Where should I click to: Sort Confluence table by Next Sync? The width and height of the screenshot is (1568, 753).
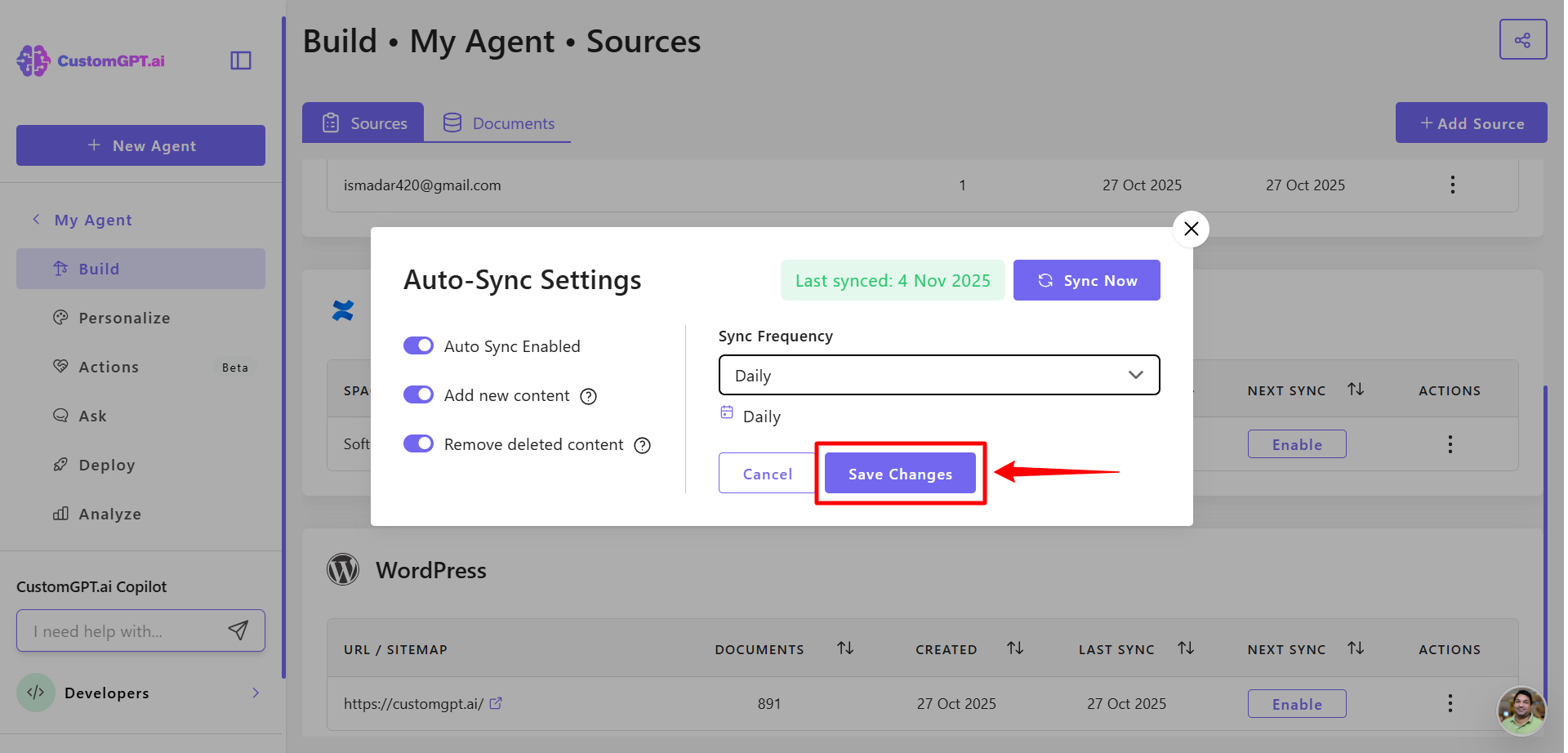(1356, 390)
